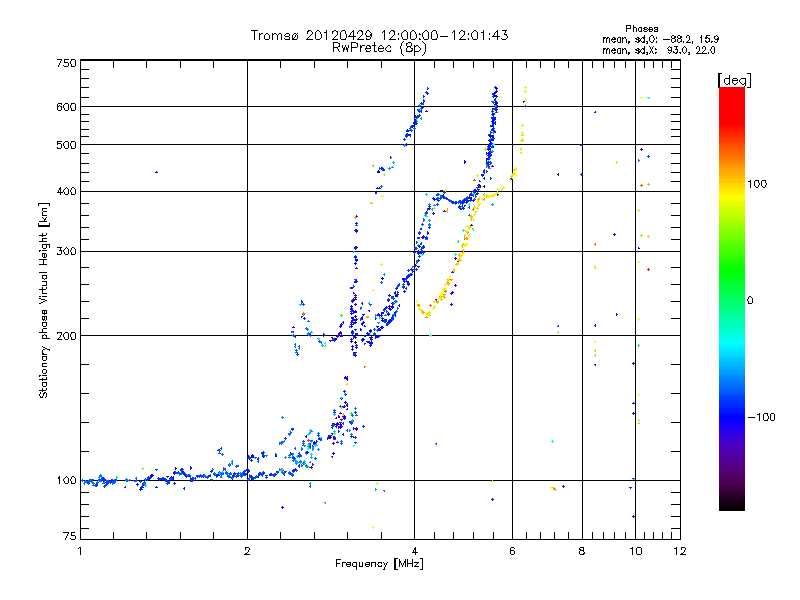The height and width of the screenshot is (600, 800).
Task: Click the y-axis tick label "600"
Action: (x=66, y=107)
